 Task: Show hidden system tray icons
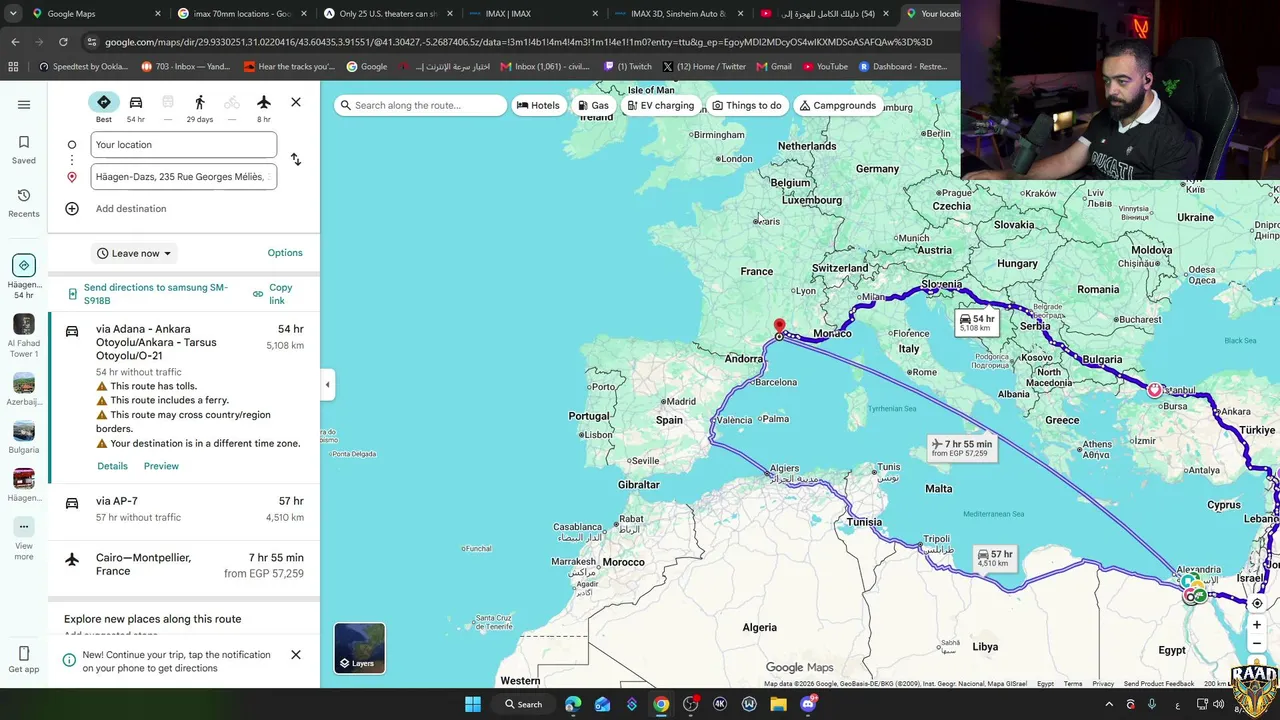[1109, 704]
